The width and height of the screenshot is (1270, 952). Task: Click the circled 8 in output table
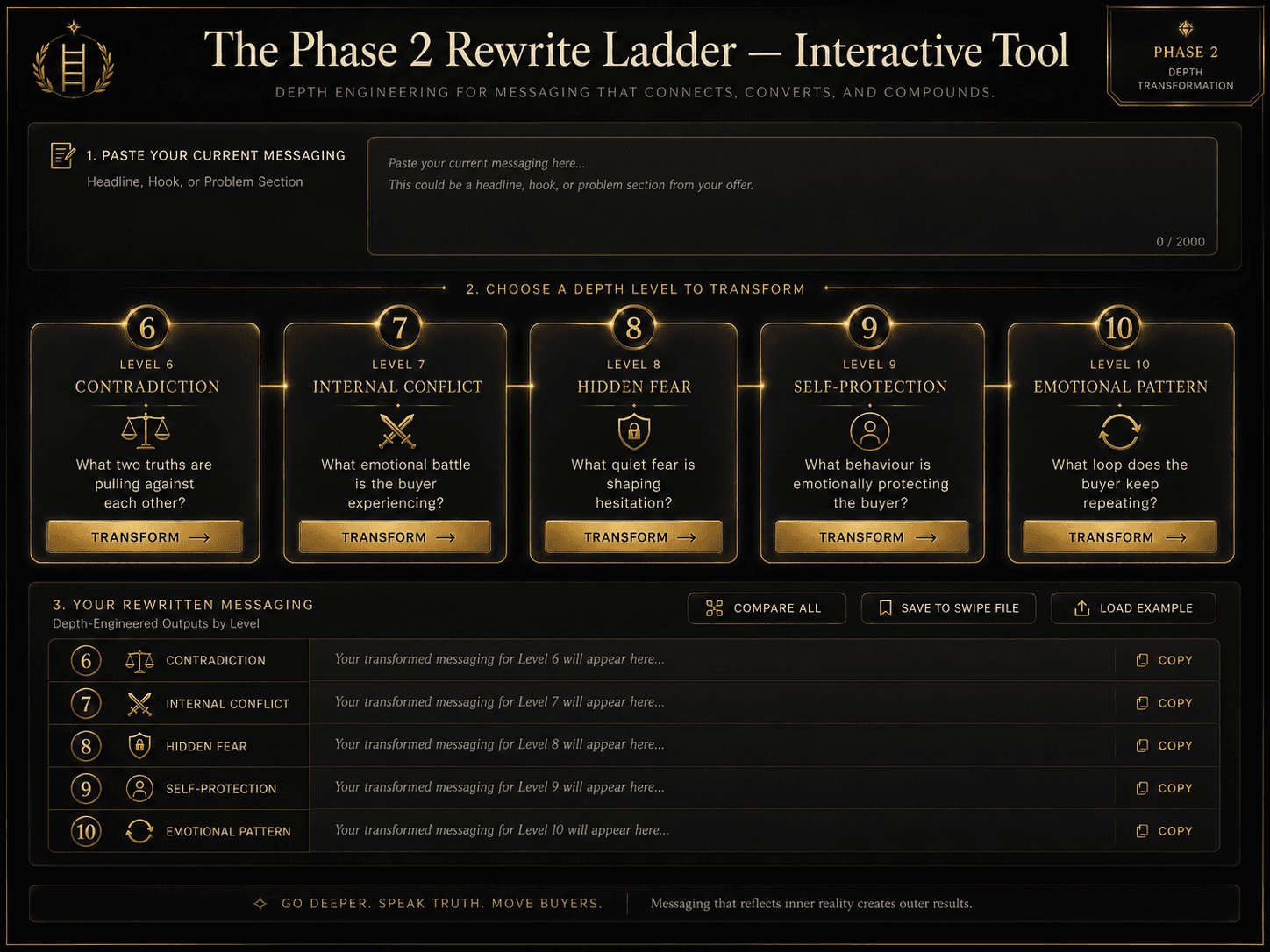coord(86,746)
